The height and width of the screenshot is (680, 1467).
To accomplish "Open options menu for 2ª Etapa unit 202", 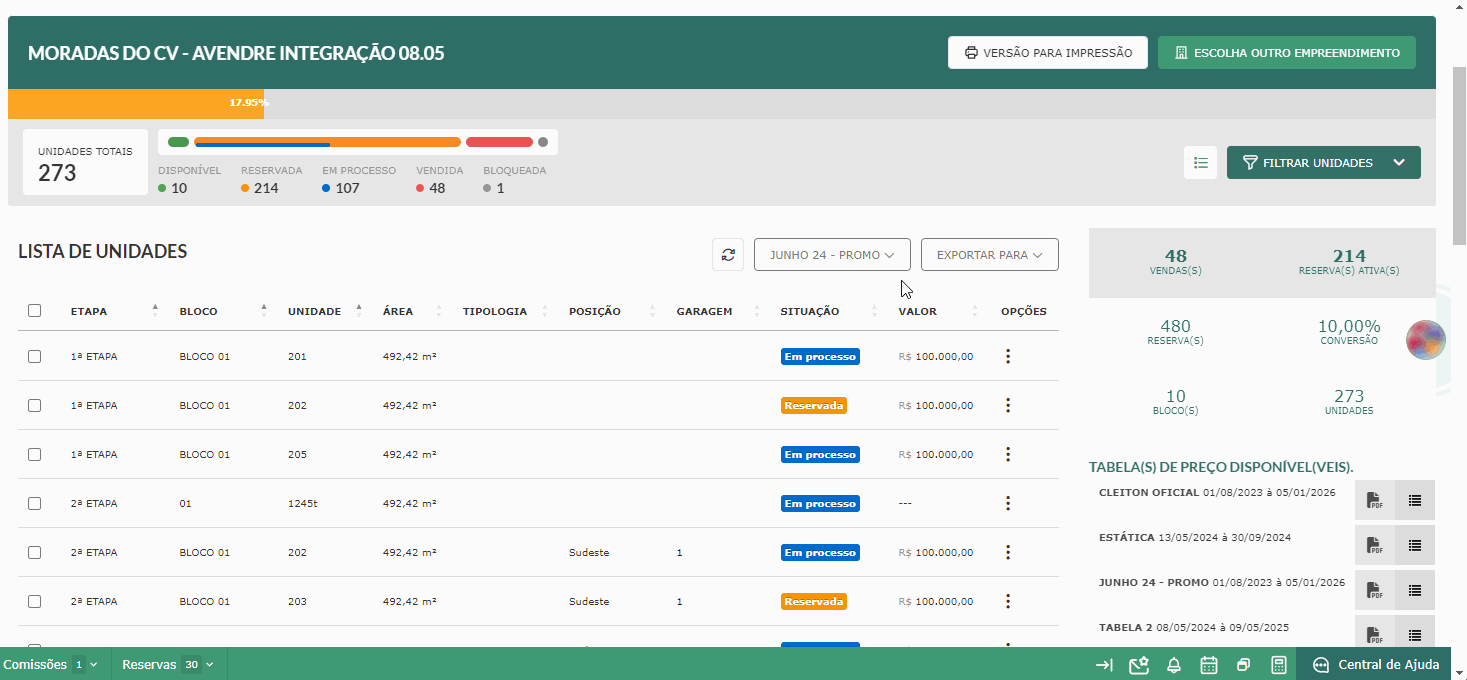I will click(x=1008, y=552).
